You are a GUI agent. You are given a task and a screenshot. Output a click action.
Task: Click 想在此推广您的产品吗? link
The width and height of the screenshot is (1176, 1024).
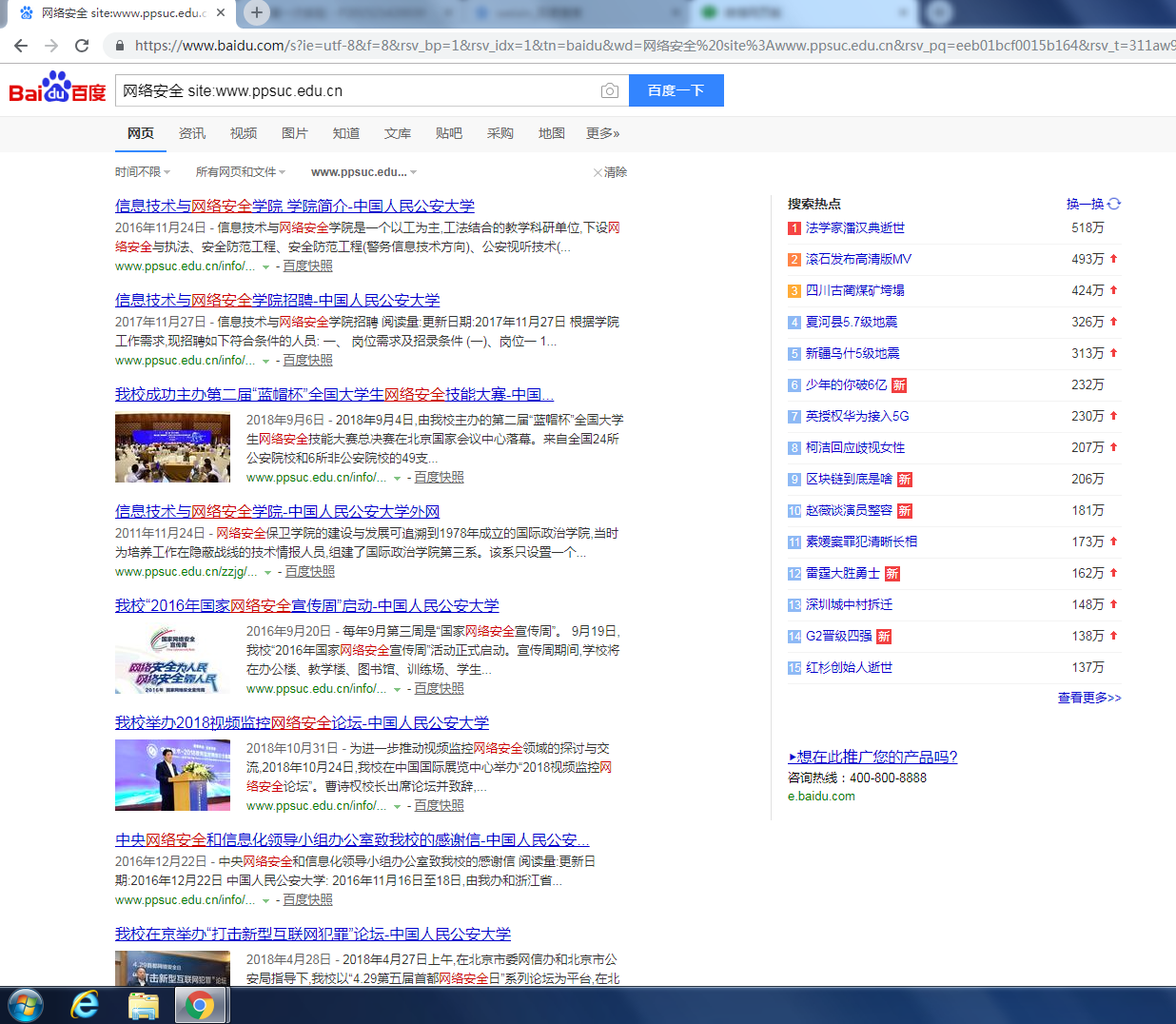click(872, 757)
